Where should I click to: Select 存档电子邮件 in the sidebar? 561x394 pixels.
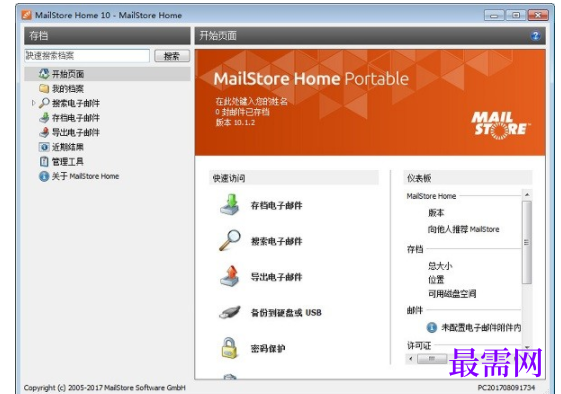coord(76,118)
